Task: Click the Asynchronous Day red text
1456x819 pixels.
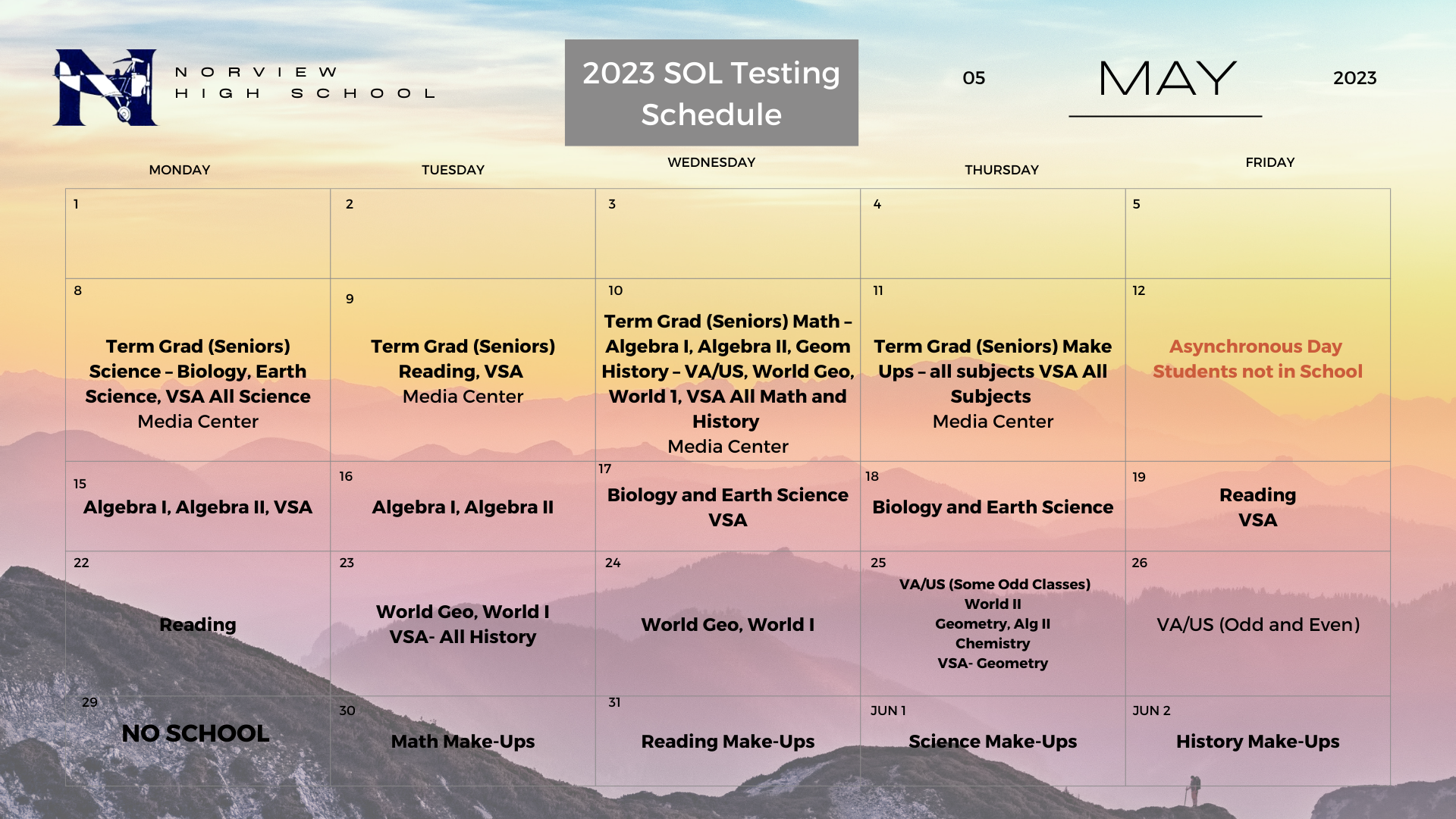Action: 1257,359
